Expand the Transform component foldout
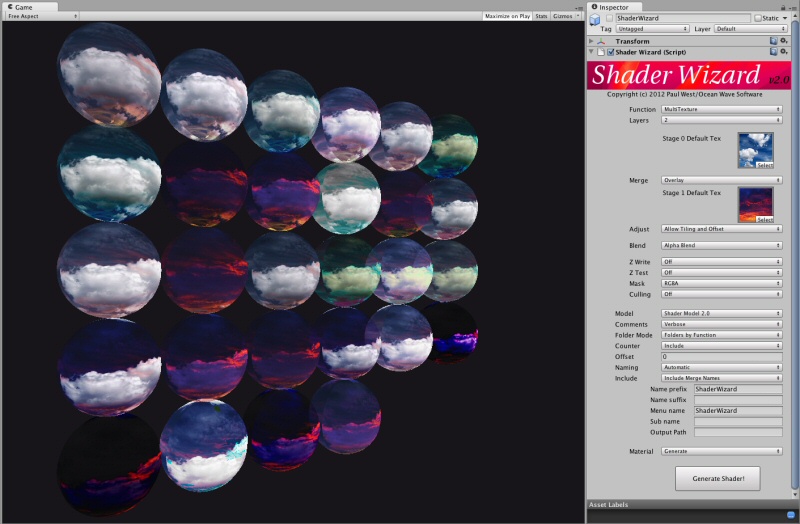 pyautogui.click(x=591, y=41)
